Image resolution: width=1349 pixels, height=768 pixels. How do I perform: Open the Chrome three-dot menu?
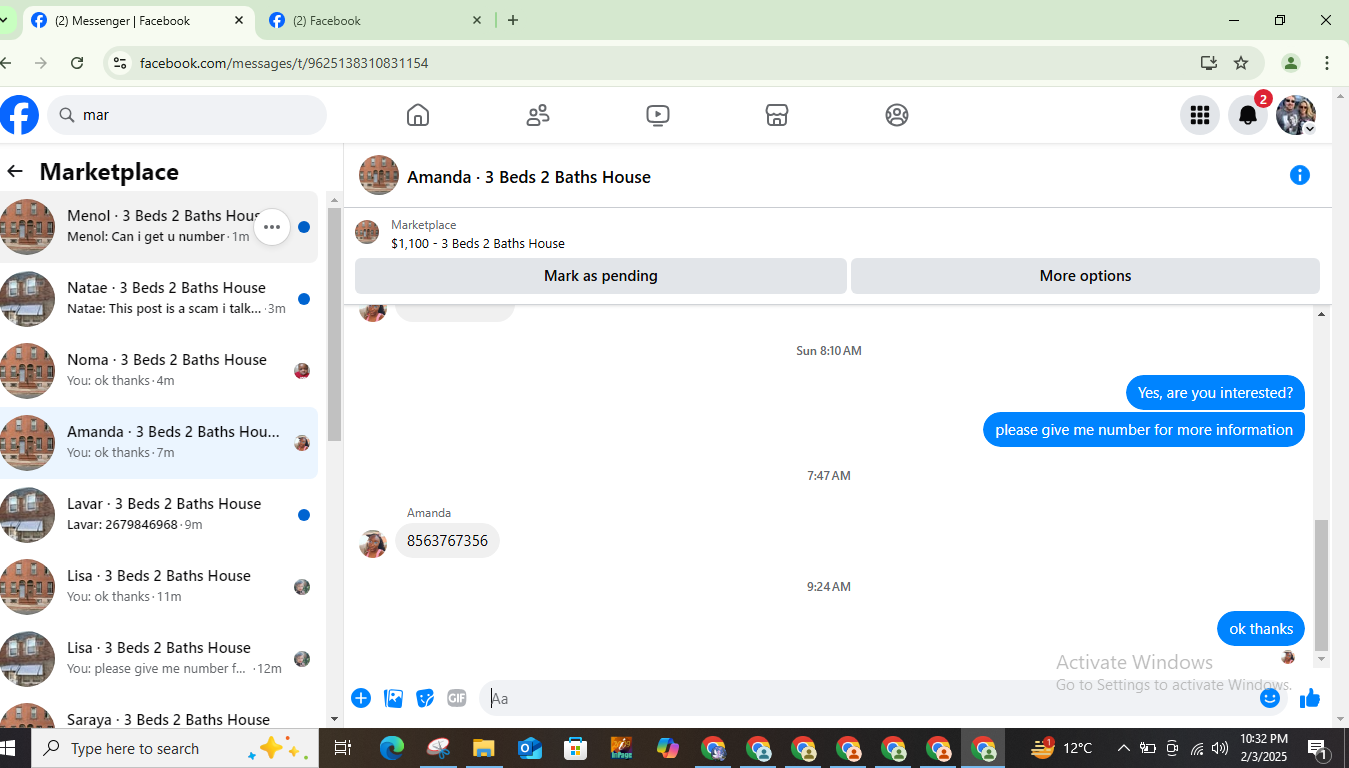[x=1327, y=63]
